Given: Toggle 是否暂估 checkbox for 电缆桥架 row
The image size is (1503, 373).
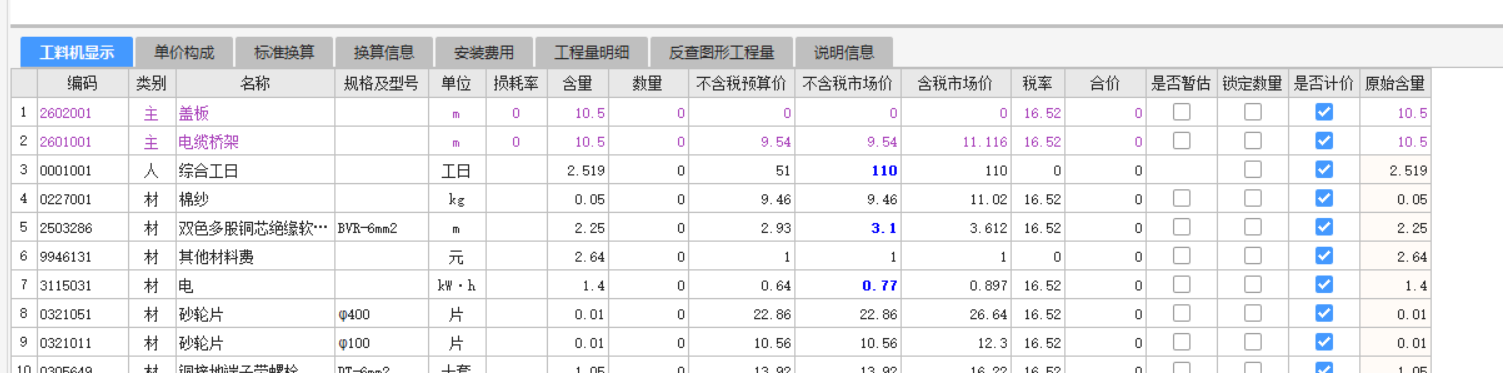Looking at the screenshot, I should pyautogui.click(x=1181, y=141).
